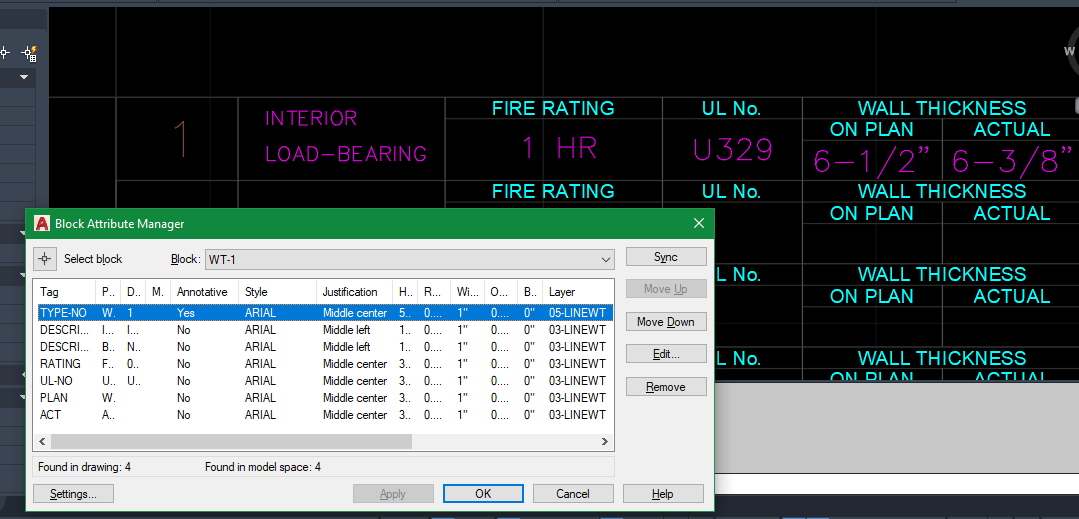Select the RATING attribute row
This screenshot has width=1079, height=519.
coord(325,363)
